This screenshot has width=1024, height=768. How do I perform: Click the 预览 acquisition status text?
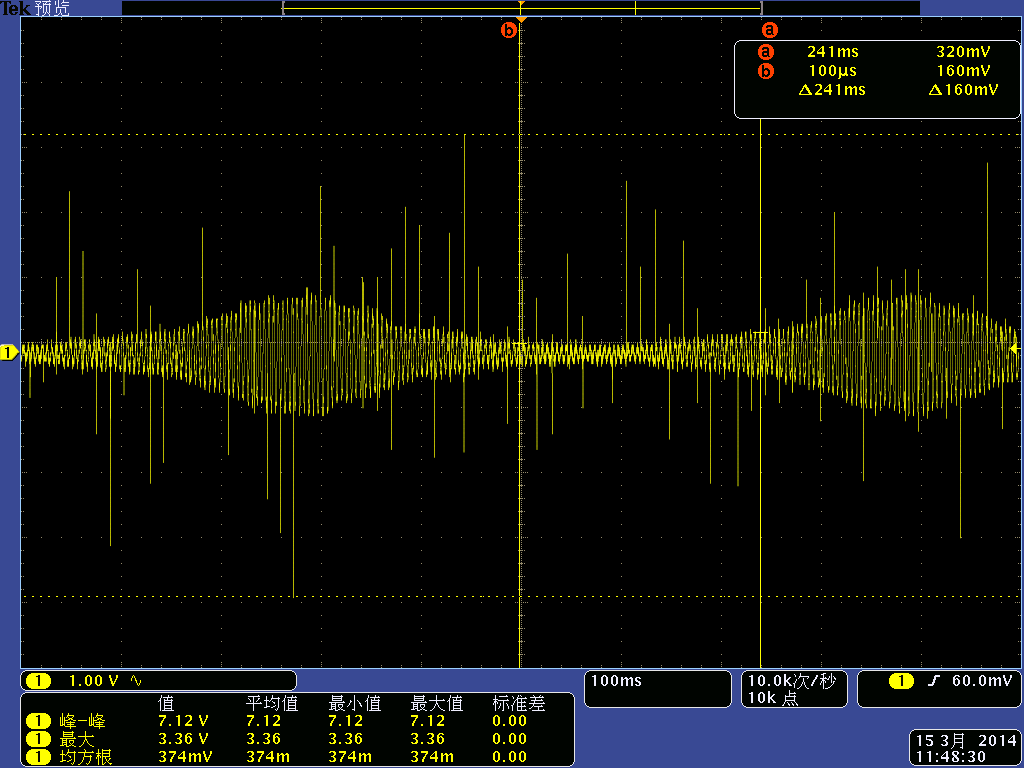pyautogui.click(x=52, y=8)
